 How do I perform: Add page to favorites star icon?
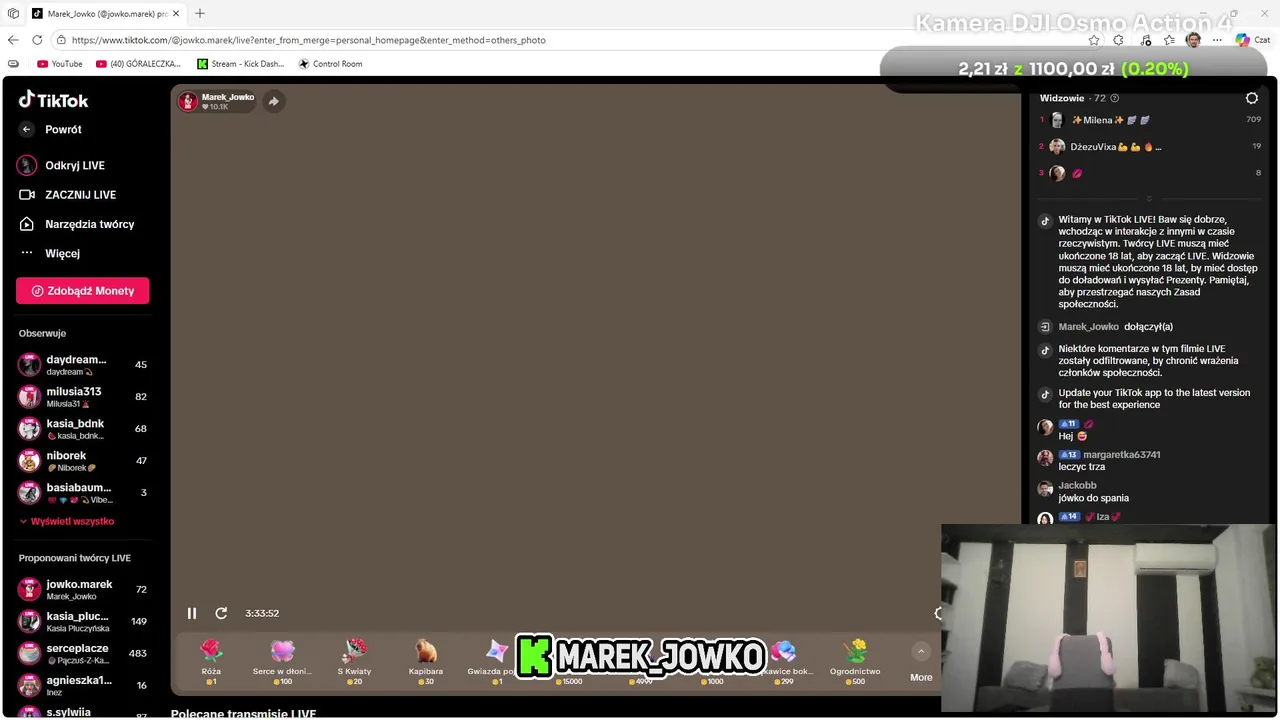[x=1094, y=40]
